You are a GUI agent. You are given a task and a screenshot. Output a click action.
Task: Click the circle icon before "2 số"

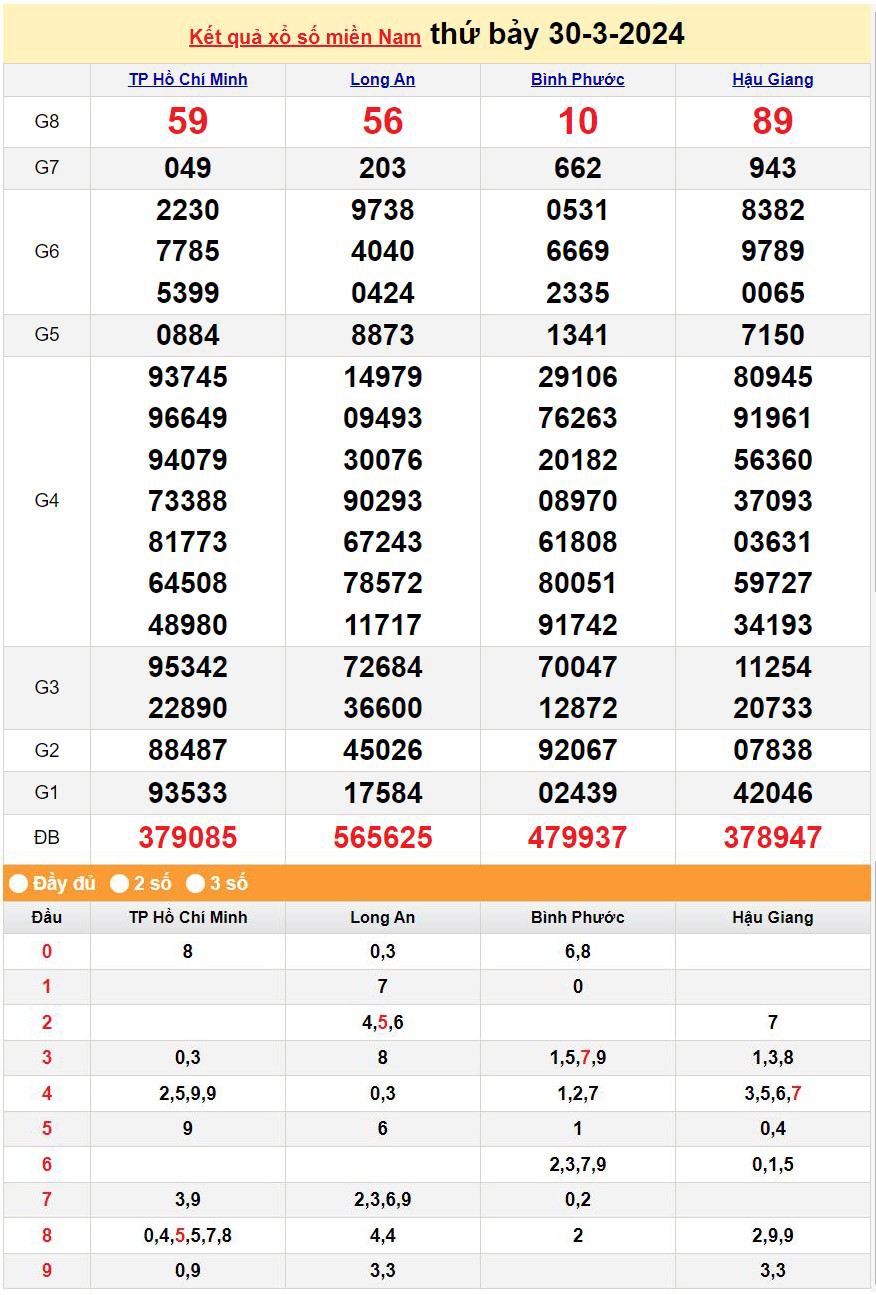coord(118,883)
